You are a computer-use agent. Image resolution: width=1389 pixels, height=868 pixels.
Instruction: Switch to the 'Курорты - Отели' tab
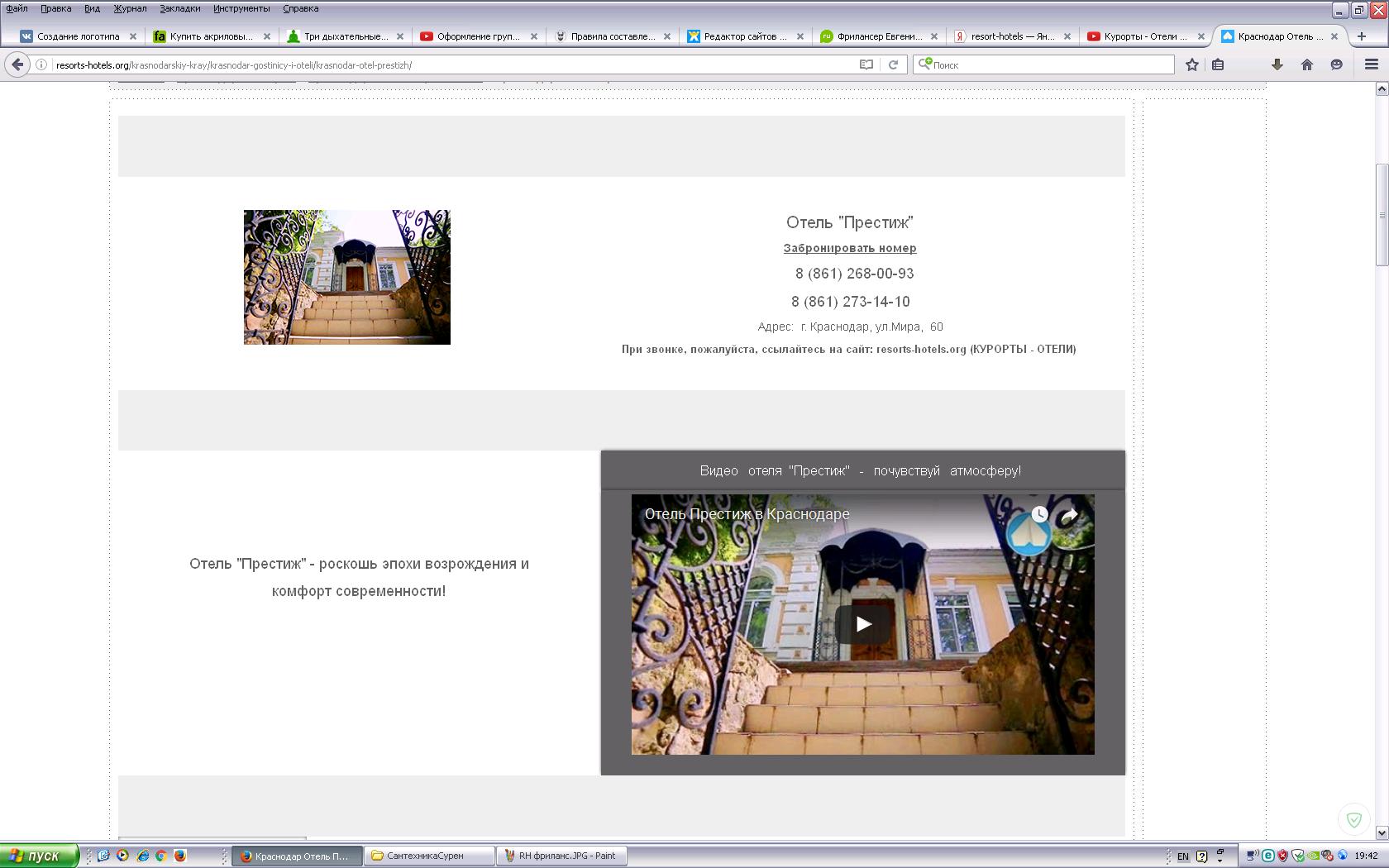pos(1146,36)
